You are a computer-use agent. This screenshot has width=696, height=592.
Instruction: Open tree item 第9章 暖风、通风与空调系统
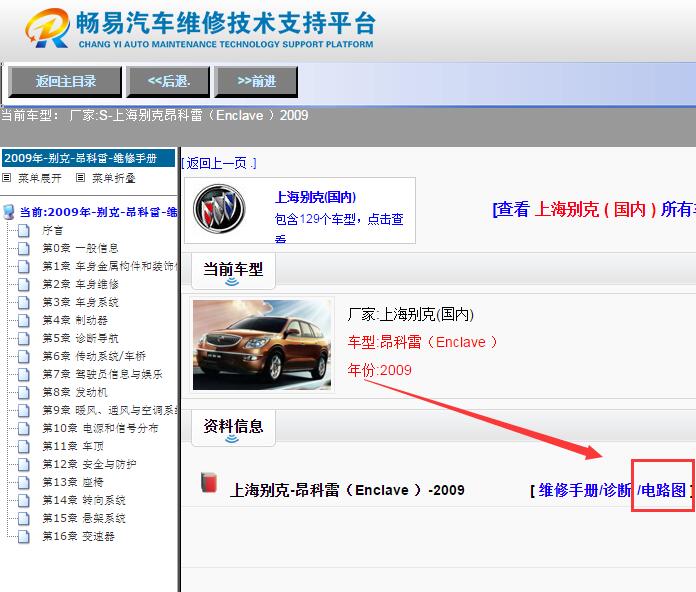(110, 410)
